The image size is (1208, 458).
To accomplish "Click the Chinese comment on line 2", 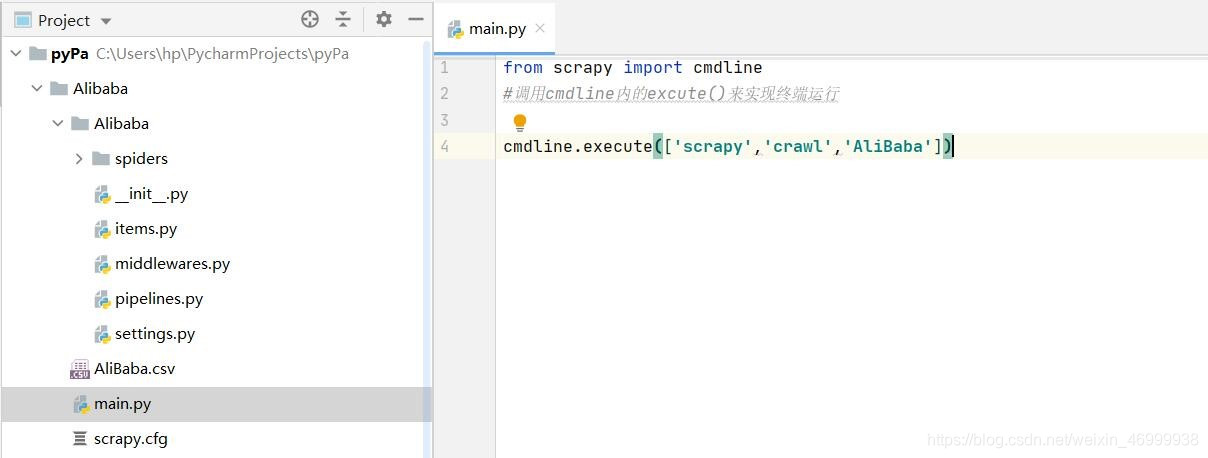I will tap(671, 94).
